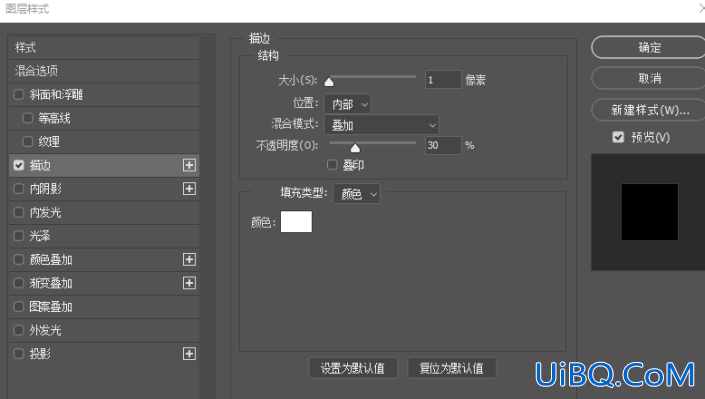Screen dimensions: 705x399
Task: Toggle the 预览(V) checkbox
Action: (x=618, y=137)
